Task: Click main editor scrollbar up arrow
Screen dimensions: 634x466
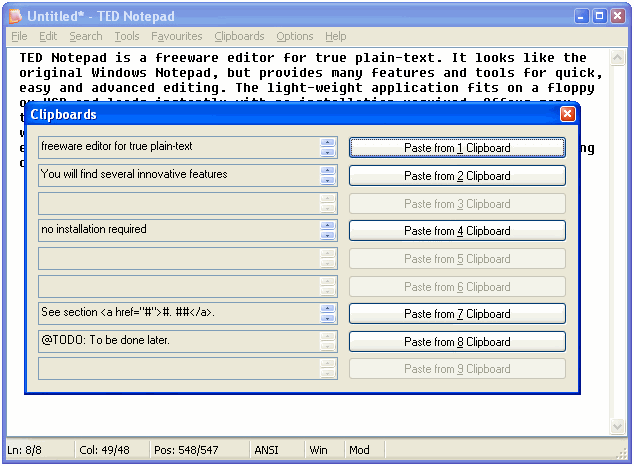Action: pos(617,57)
